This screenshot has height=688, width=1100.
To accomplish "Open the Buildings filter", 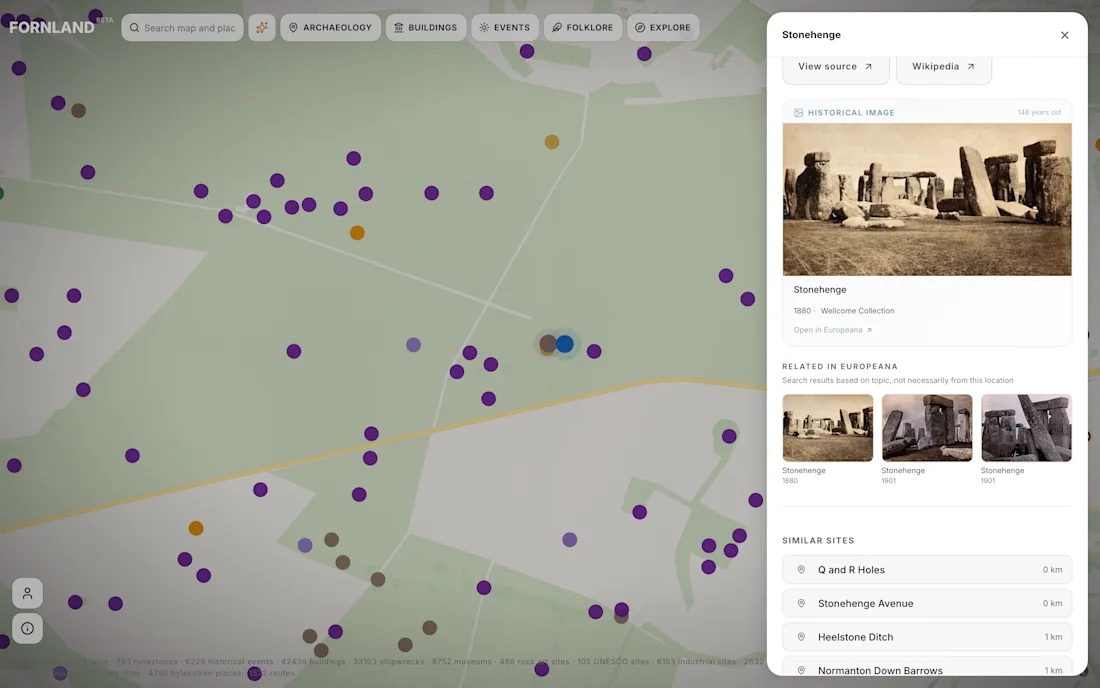I will [x=426, y=27].
